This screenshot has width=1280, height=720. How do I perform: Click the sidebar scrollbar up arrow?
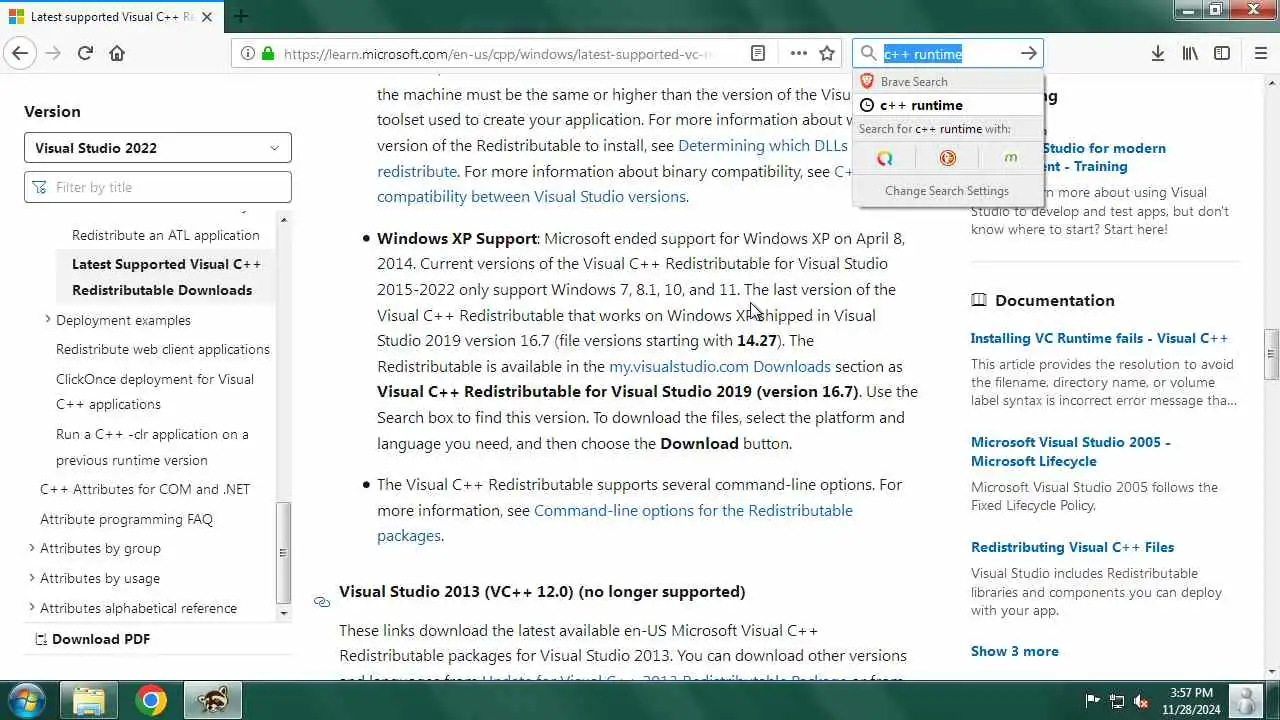[284, 219]
